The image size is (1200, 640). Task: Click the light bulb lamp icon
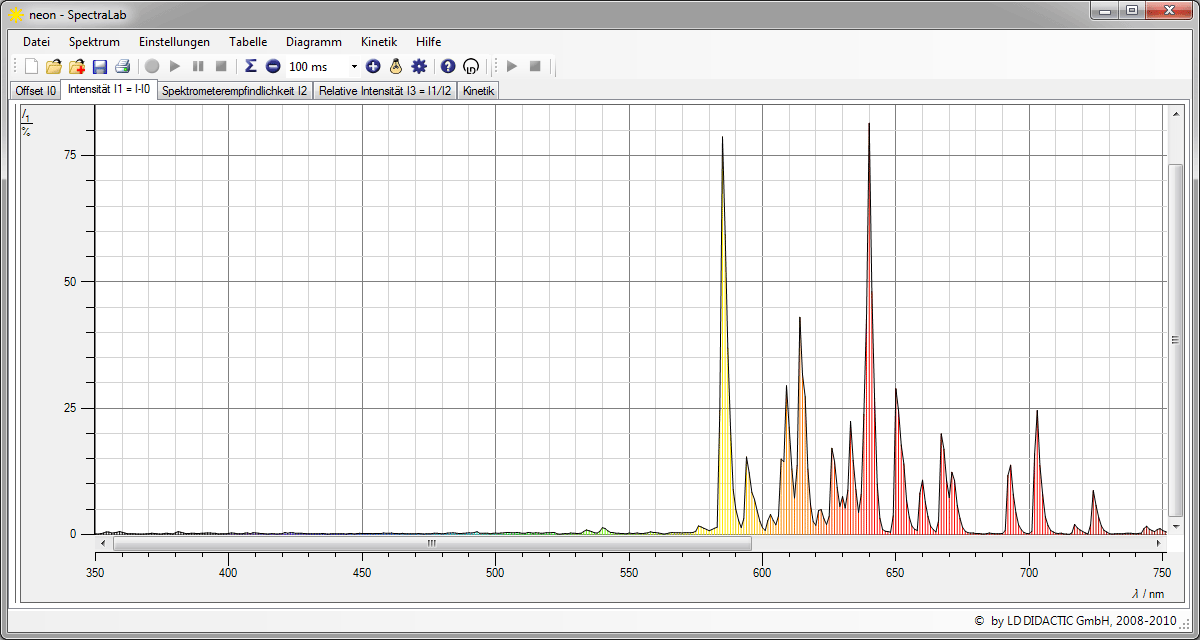[396, 67]
